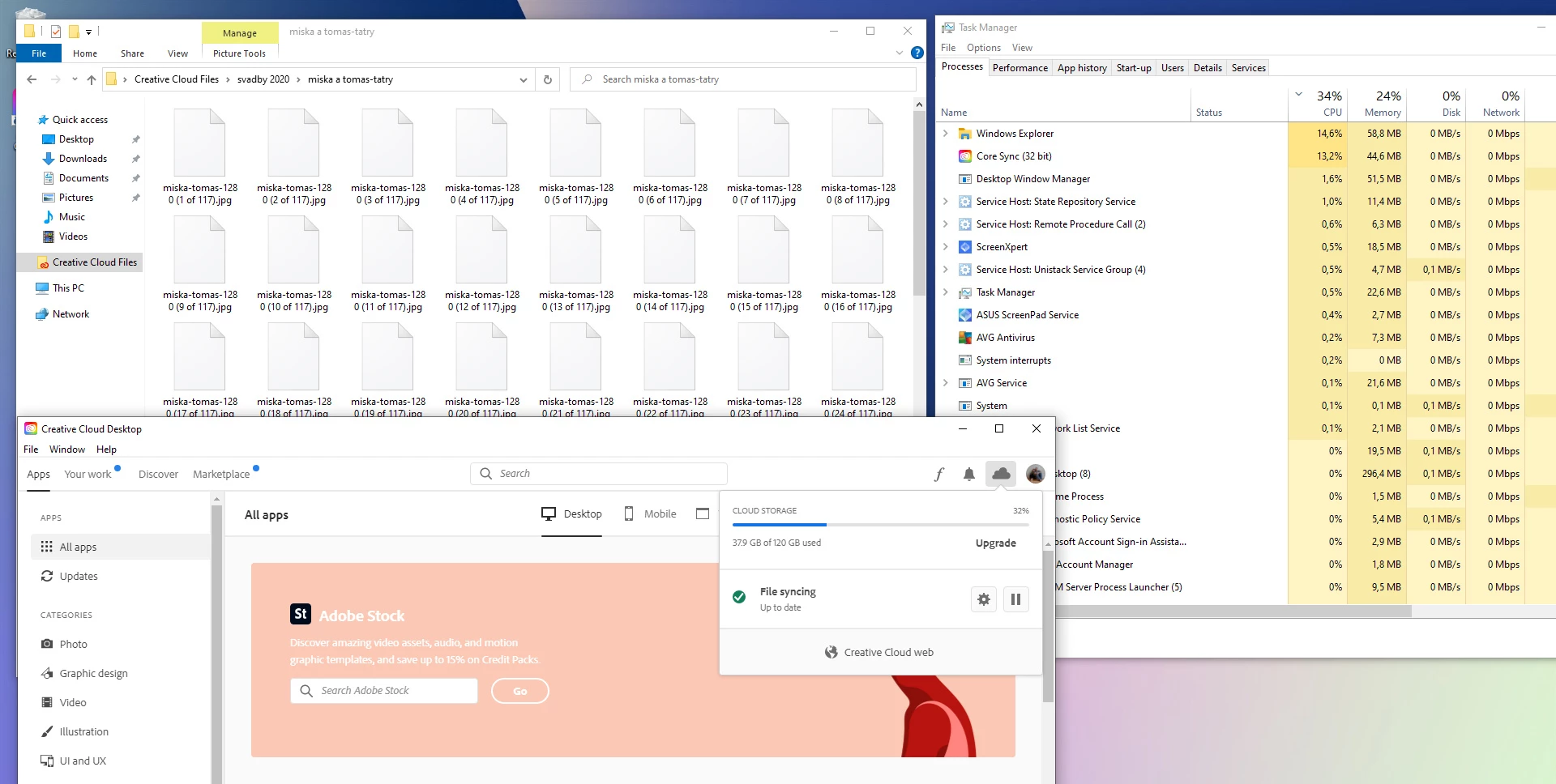Click the Adobe Stock St logo
The width and height of the screenshot is (1556, 784).
coord(301,614)
